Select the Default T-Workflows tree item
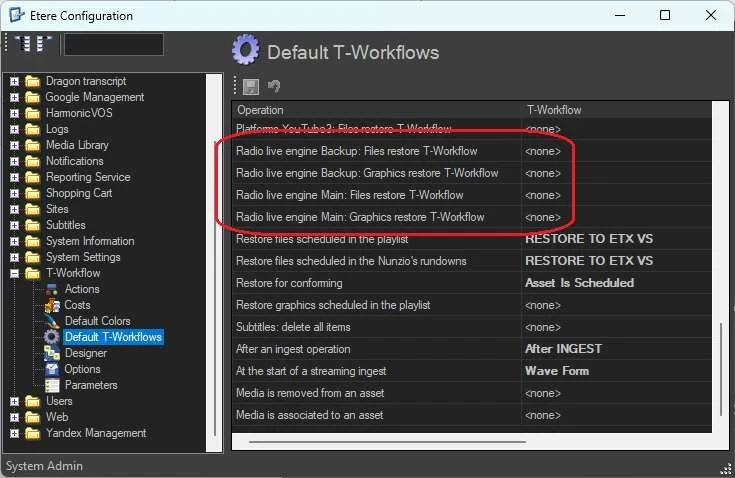 (x=112, y=337)
